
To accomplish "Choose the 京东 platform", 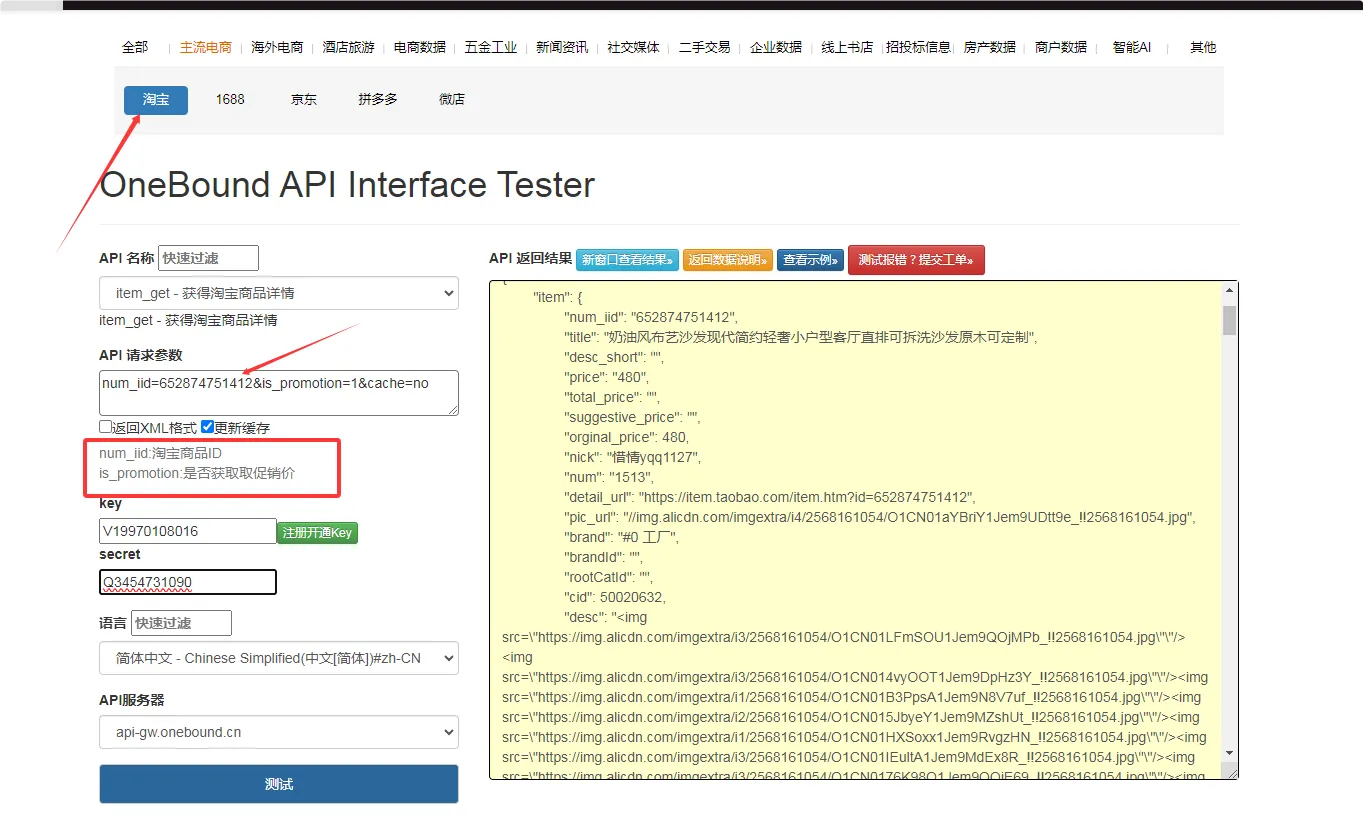I will [304, 100].
